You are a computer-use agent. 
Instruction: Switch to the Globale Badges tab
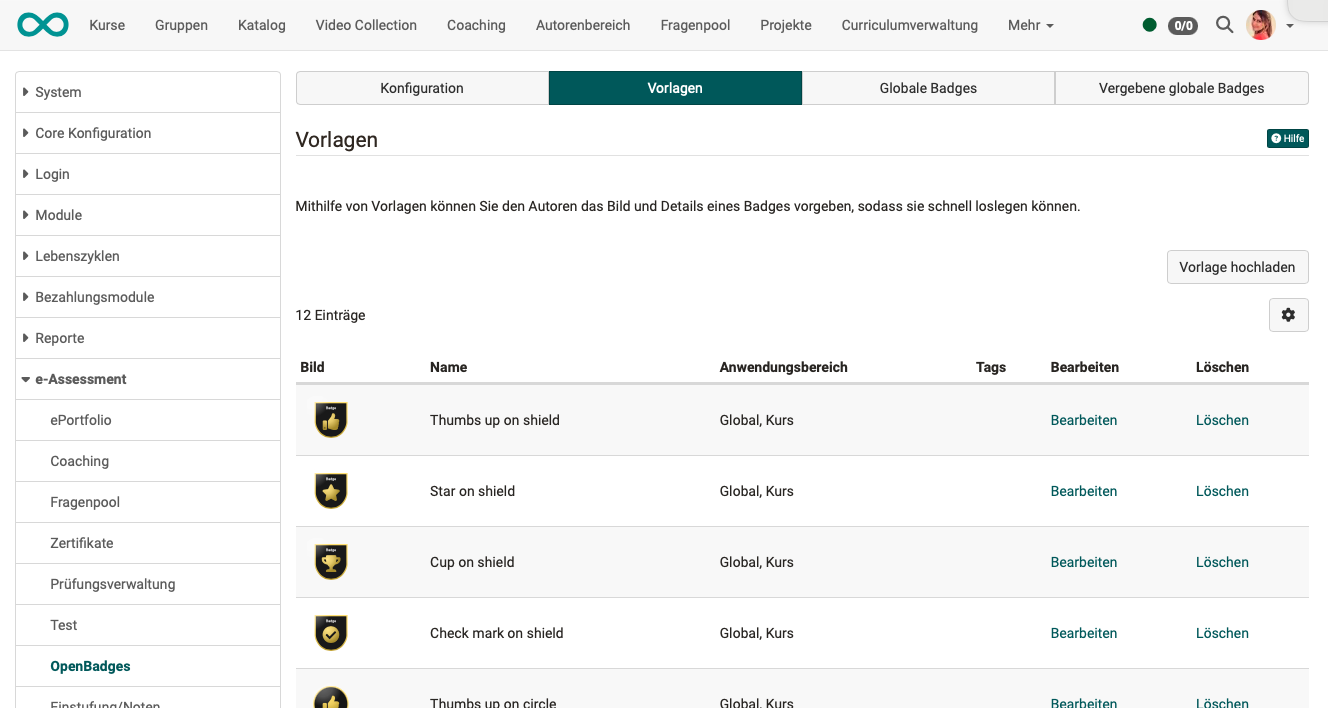[x=928, y=88]
